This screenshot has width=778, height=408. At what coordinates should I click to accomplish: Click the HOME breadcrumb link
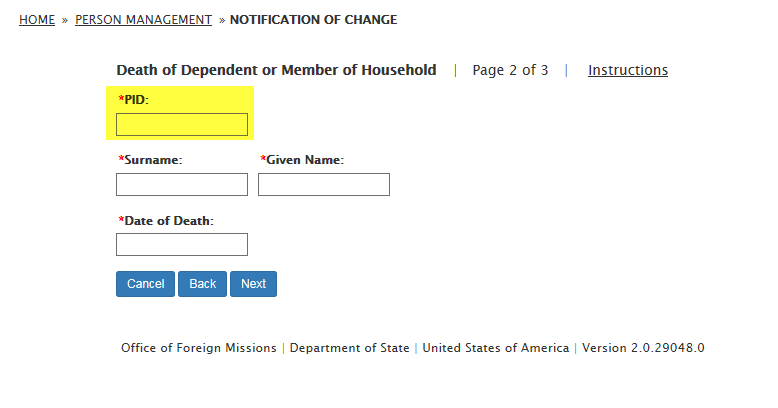point(37,20)
